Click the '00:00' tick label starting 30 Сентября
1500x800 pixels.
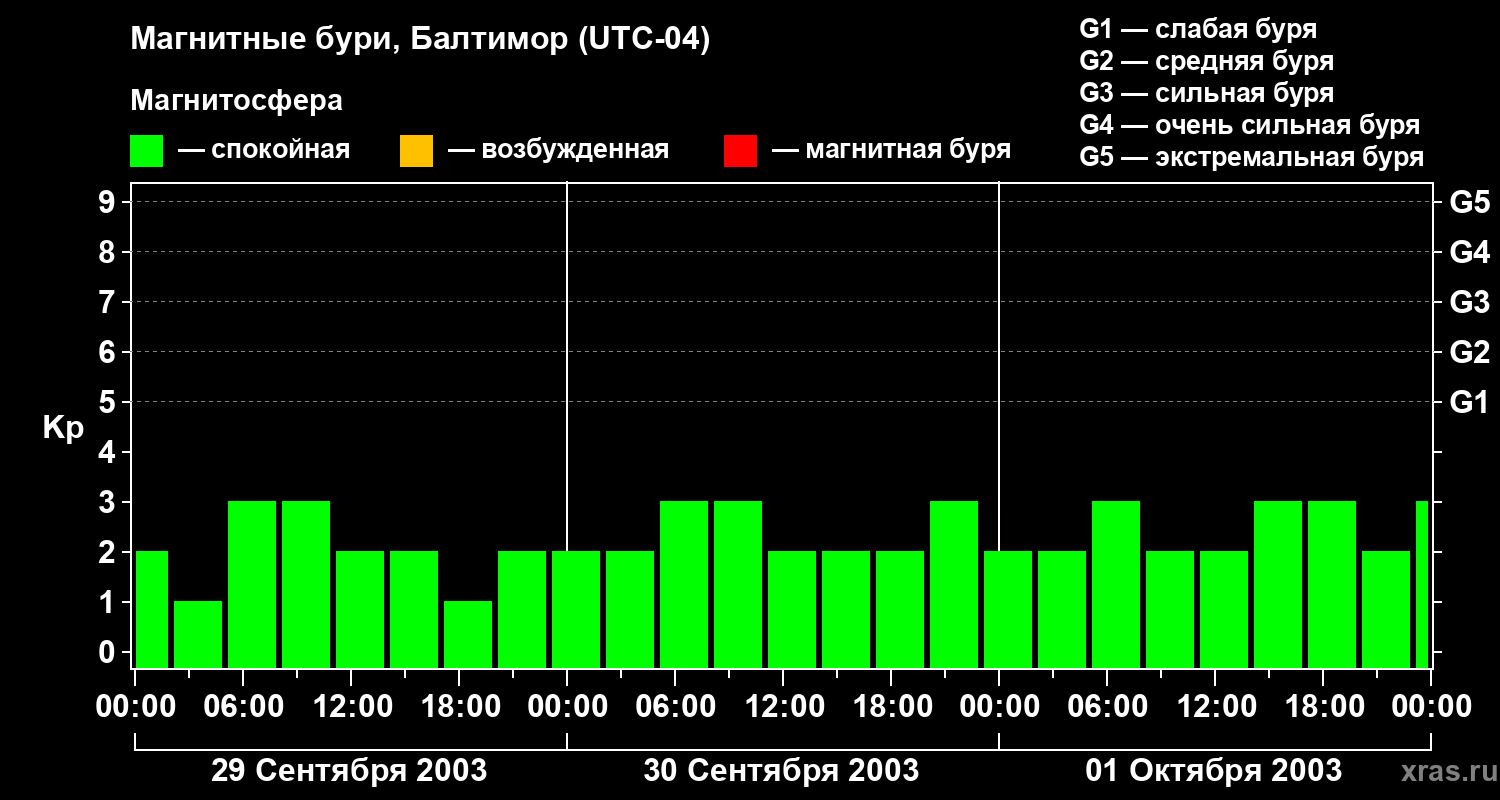567,707
